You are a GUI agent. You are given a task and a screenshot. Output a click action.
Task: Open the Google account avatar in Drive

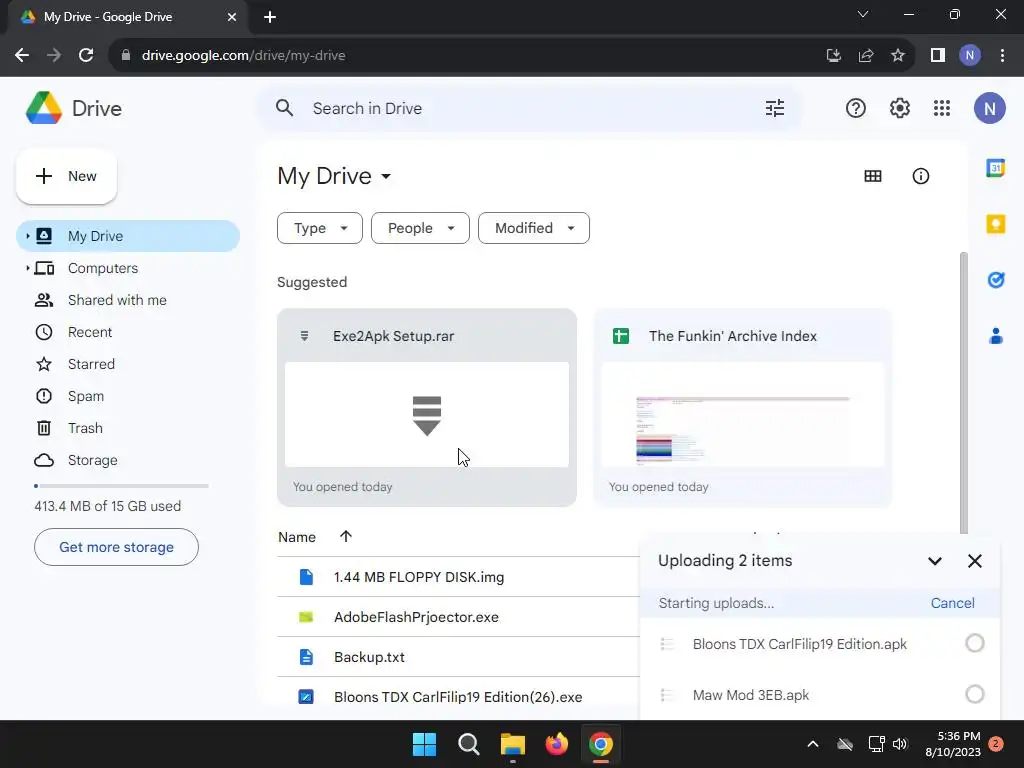(989, 108)
